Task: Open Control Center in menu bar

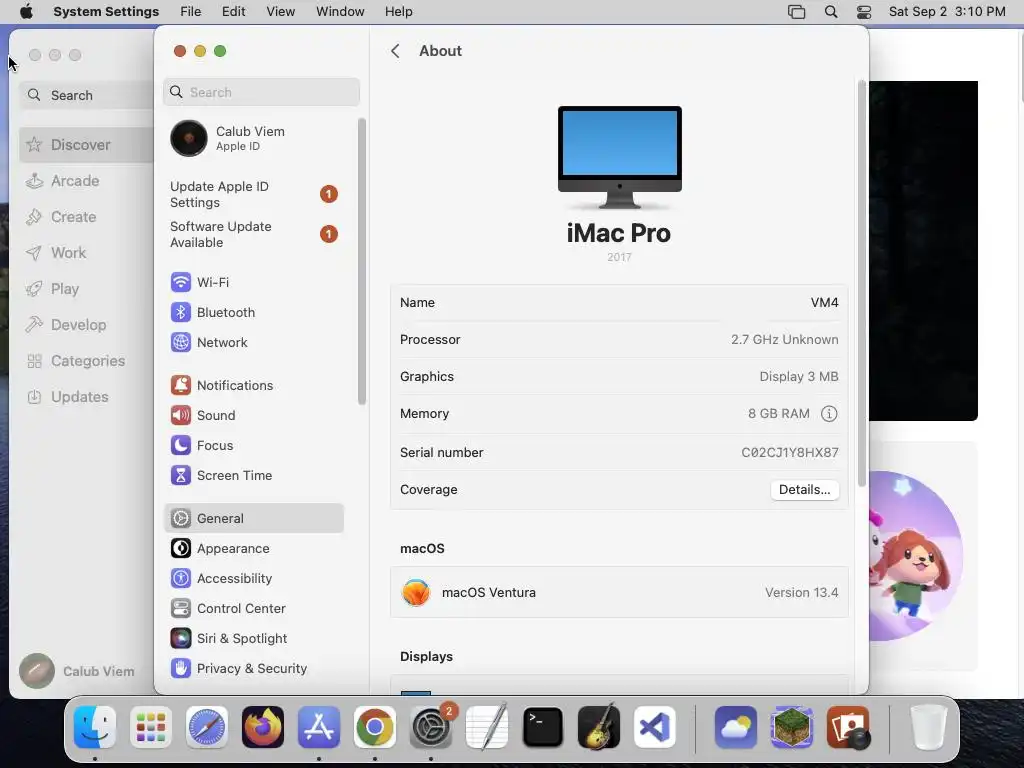Action: (x=864, y=11)
